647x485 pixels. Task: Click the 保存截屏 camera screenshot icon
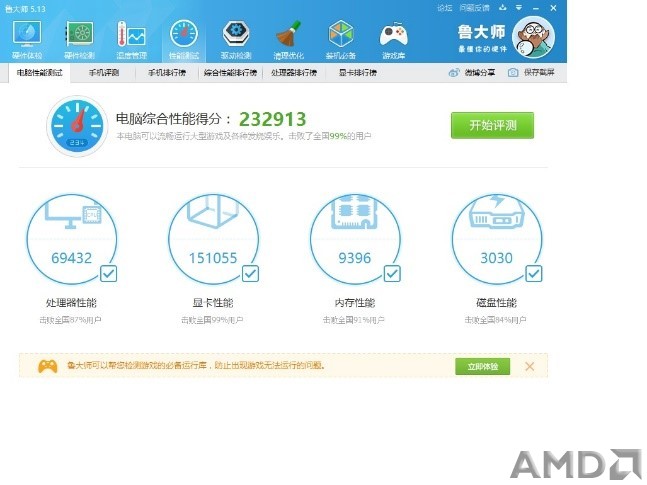[513, 73]
